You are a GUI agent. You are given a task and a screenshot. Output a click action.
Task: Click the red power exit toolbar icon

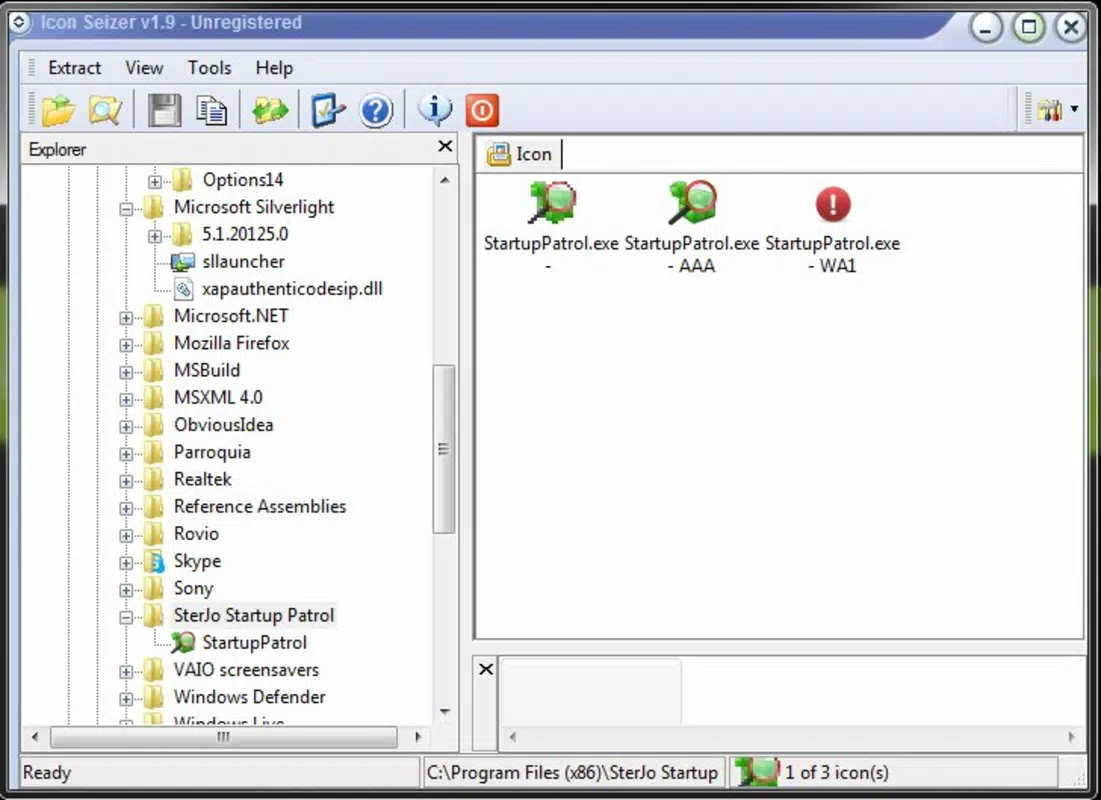482,110
